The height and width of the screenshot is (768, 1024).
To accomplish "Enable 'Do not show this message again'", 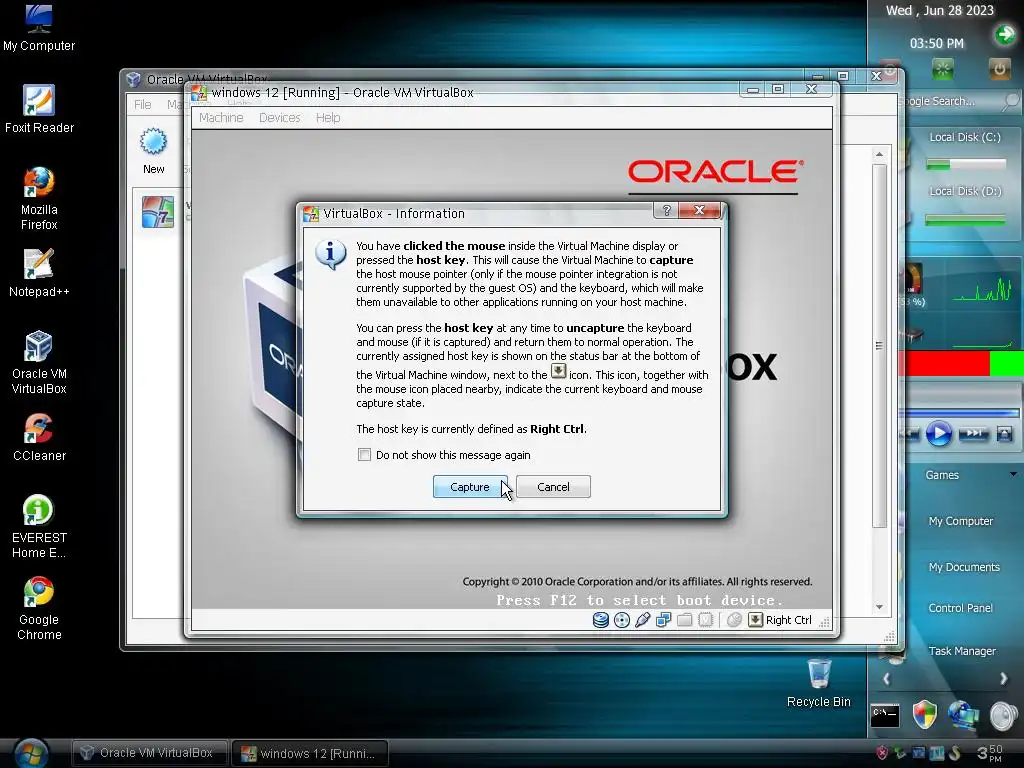I will coord(364,455).
